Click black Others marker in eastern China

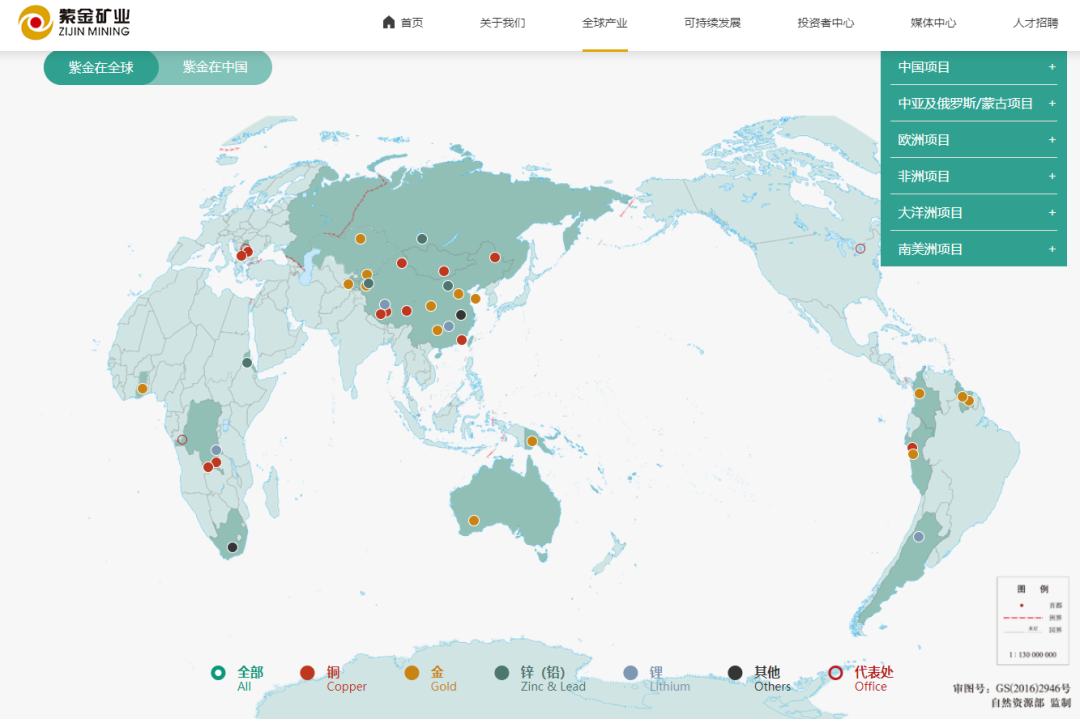pyautogui.click(x=461, y=315)
